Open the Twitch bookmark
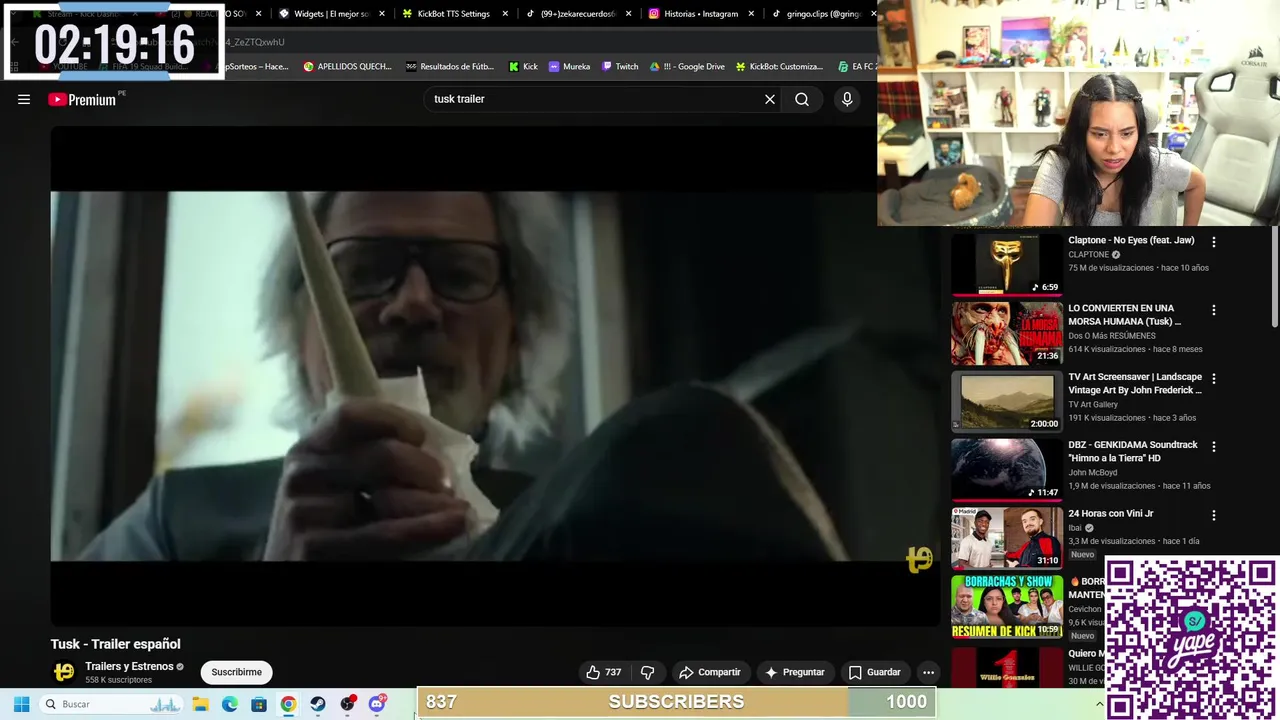Image resolution: width=1280 pixels, height=720 pixels. [x=620, y=67]
